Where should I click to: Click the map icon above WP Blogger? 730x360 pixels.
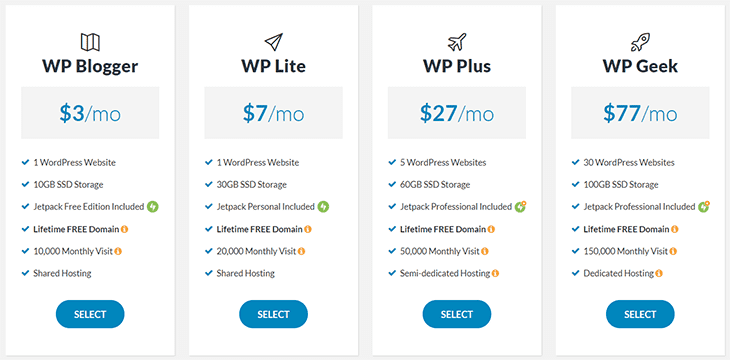[90, 42]
